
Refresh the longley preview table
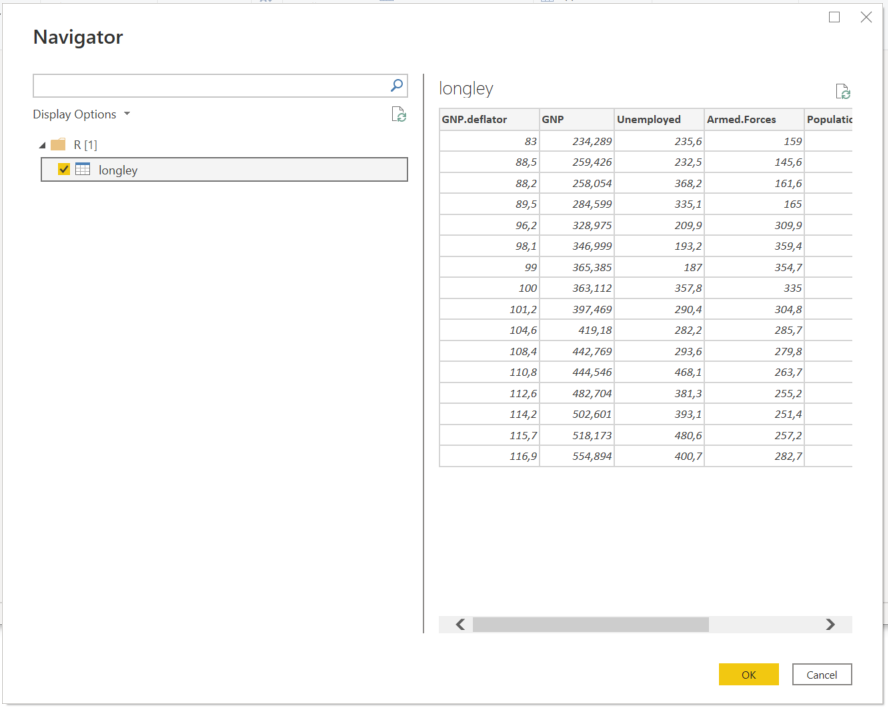click(843, 91)
